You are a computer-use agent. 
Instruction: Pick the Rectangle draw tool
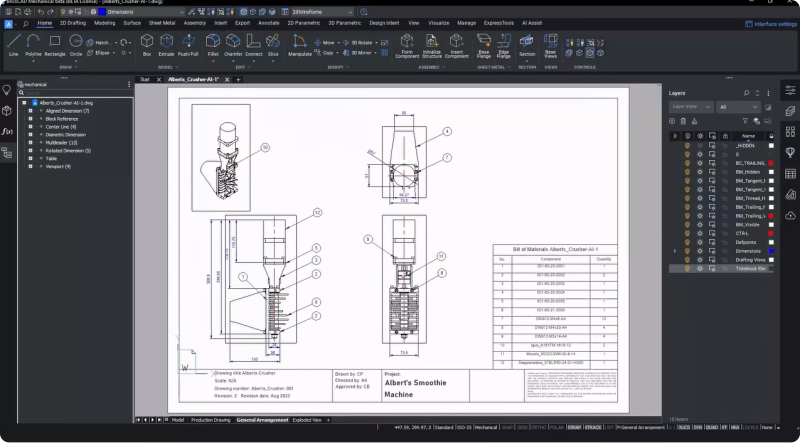pos(55,44)
